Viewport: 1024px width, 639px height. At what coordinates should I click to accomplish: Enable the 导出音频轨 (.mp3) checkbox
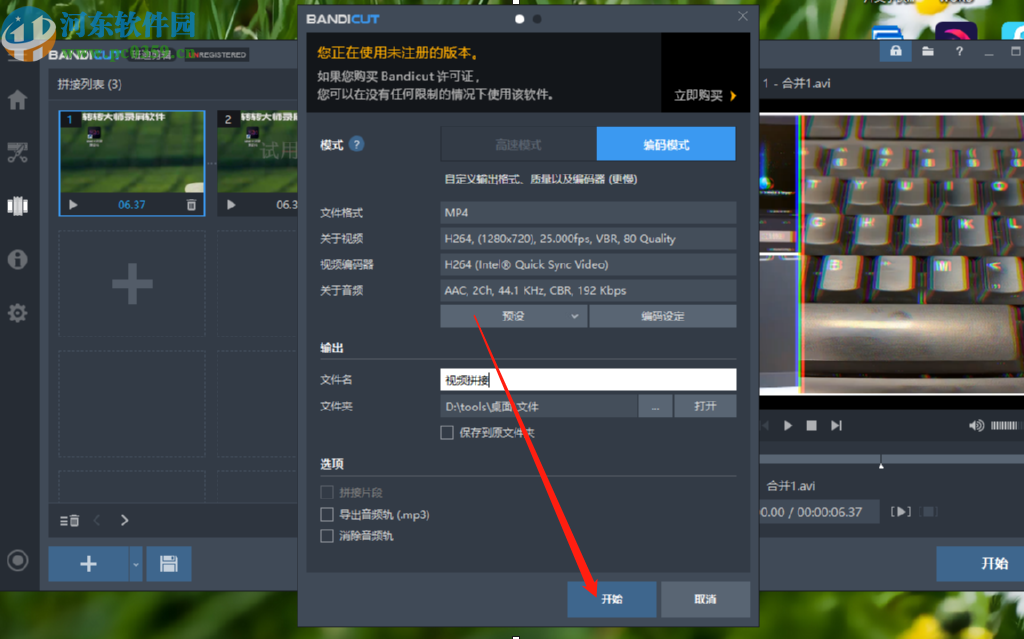point(327,516)
